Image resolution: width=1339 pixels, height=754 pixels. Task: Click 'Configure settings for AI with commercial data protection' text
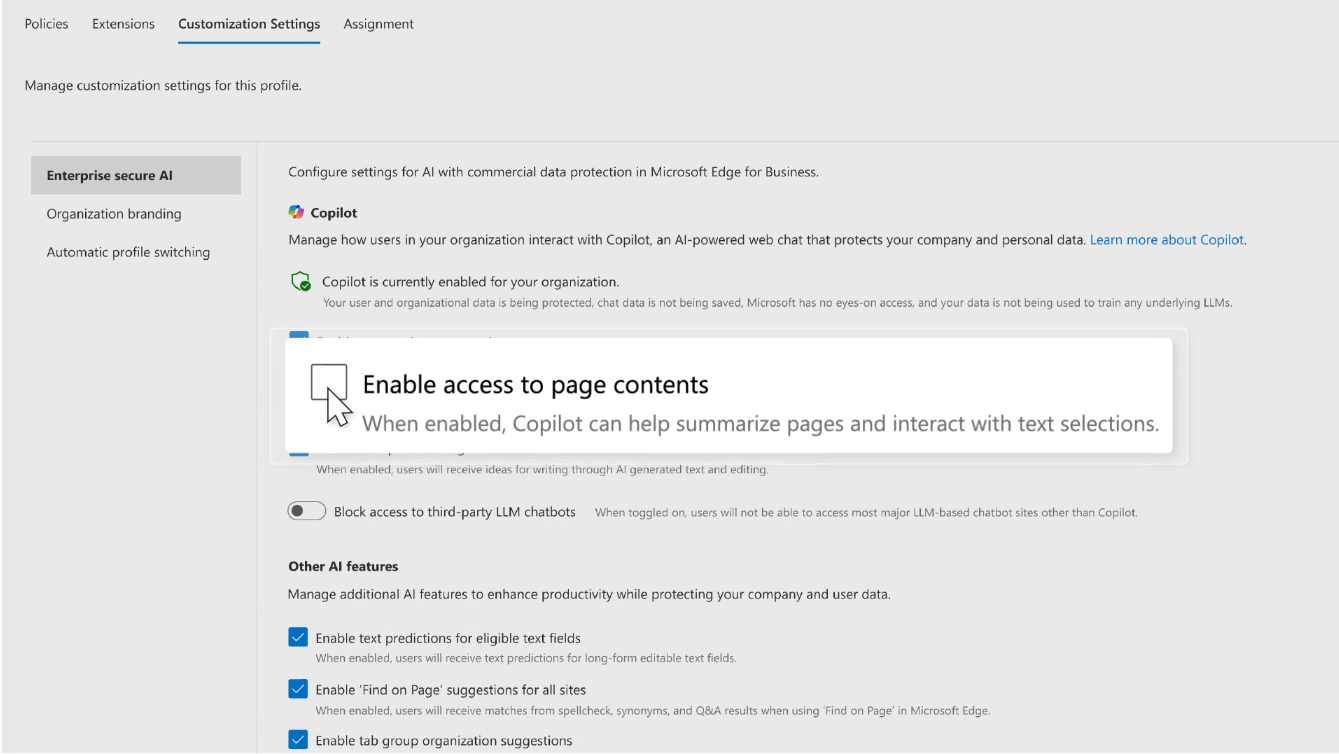pyautogui.click(x=553, y=172)
